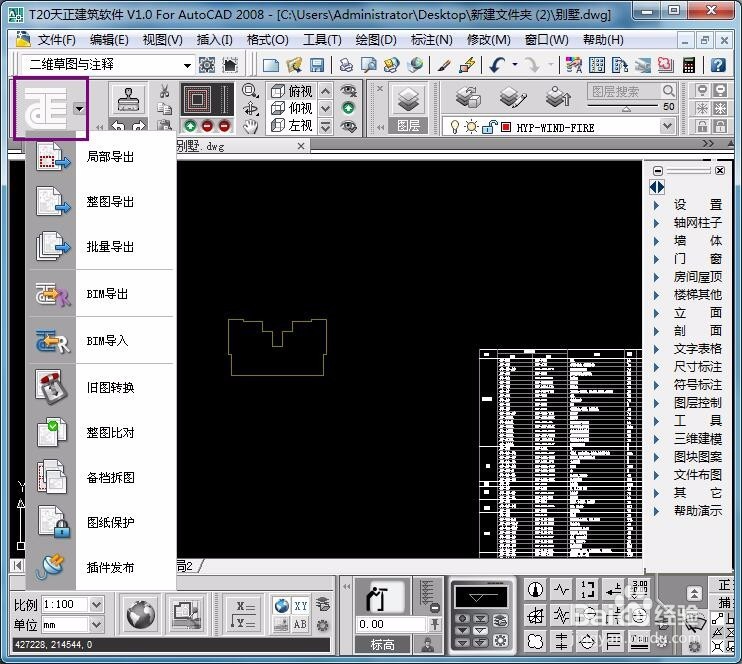This screenshot has height=664, width=742.
Task: Click the 帮助演示 panel entry
Action: click(698, 511)
